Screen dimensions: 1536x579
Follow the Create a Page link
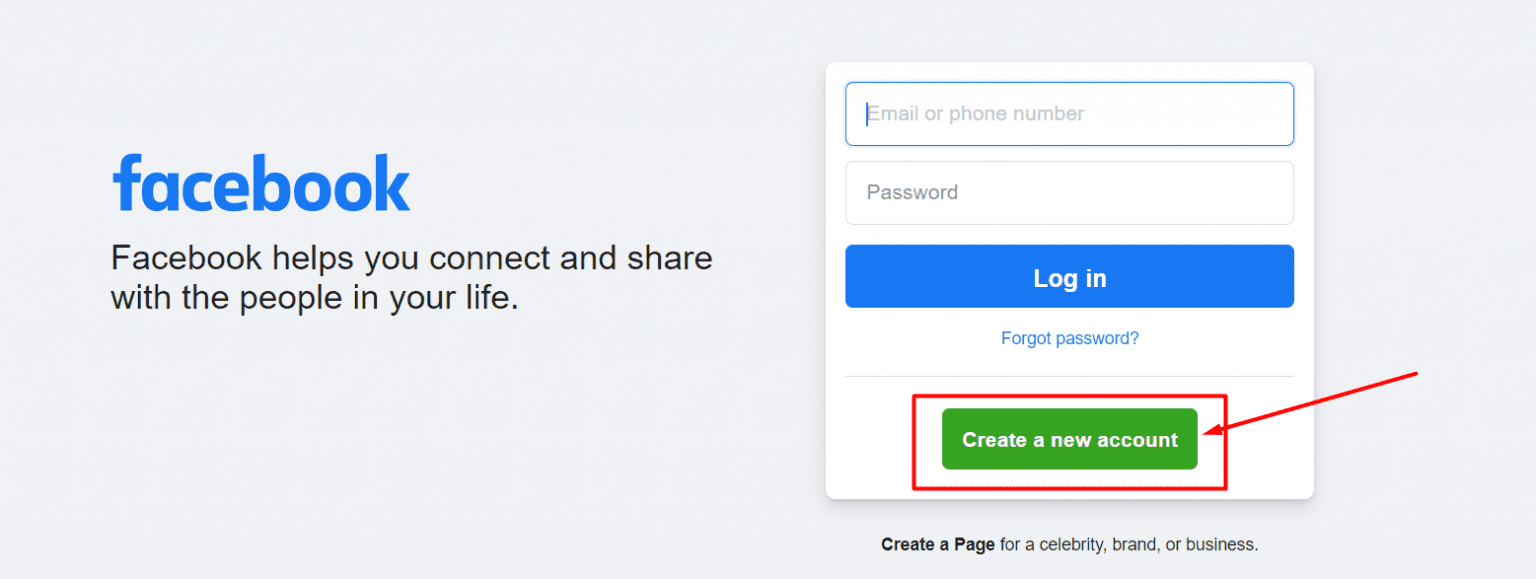[x=937, y=545]
